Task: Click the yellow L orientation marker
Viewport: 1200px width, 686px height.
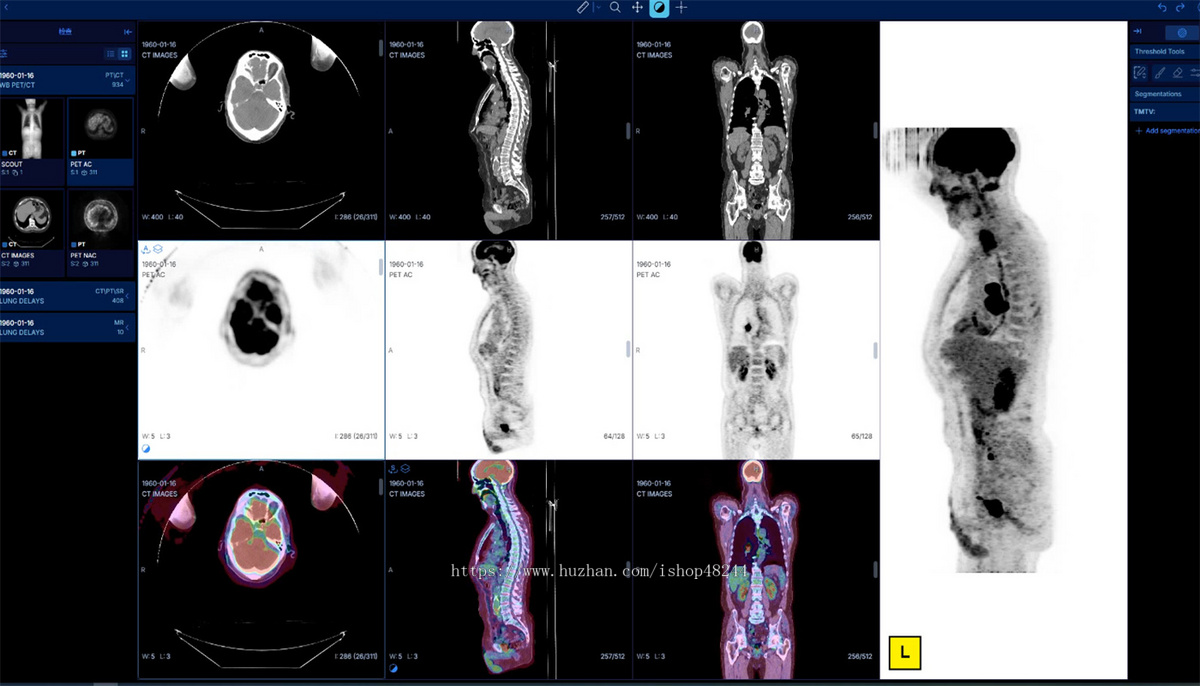Action: (x=904, y=653)
